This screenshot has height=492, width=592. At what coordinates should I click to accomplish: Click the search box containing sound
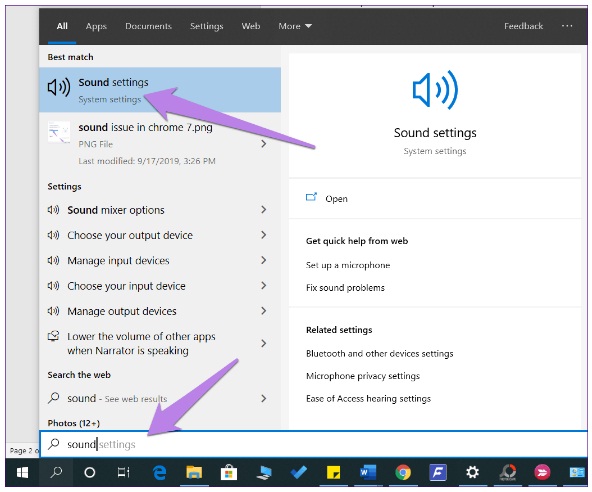313,444
